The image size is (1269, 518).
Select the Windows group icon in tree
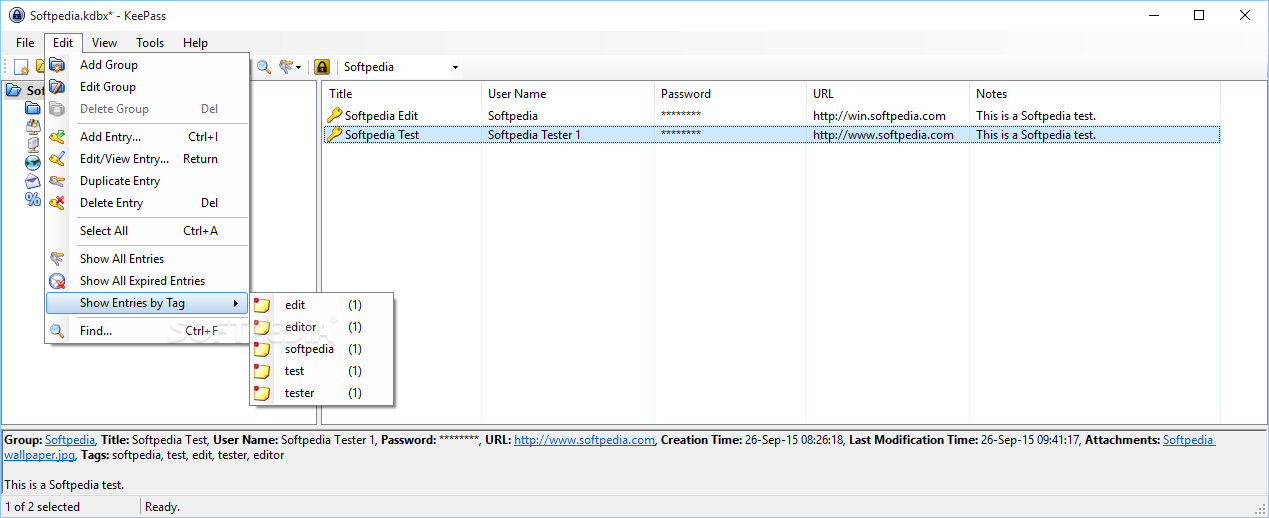pyautogui.click(x=33, y=126)
